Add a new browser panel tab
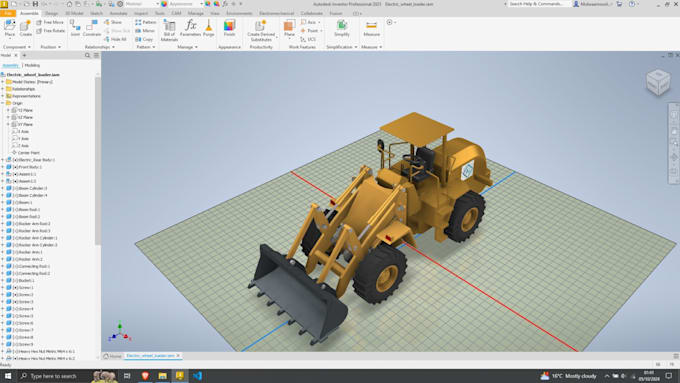This screenshot has width=680, height=383. coord(24,56)
